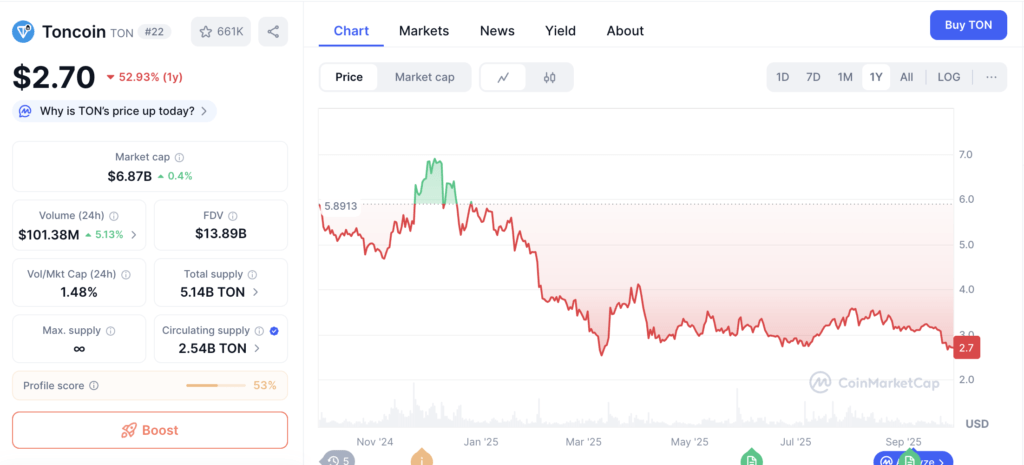Expand Circulating supply 2.54B TON chevron
1024x465 pixels.
257,348
